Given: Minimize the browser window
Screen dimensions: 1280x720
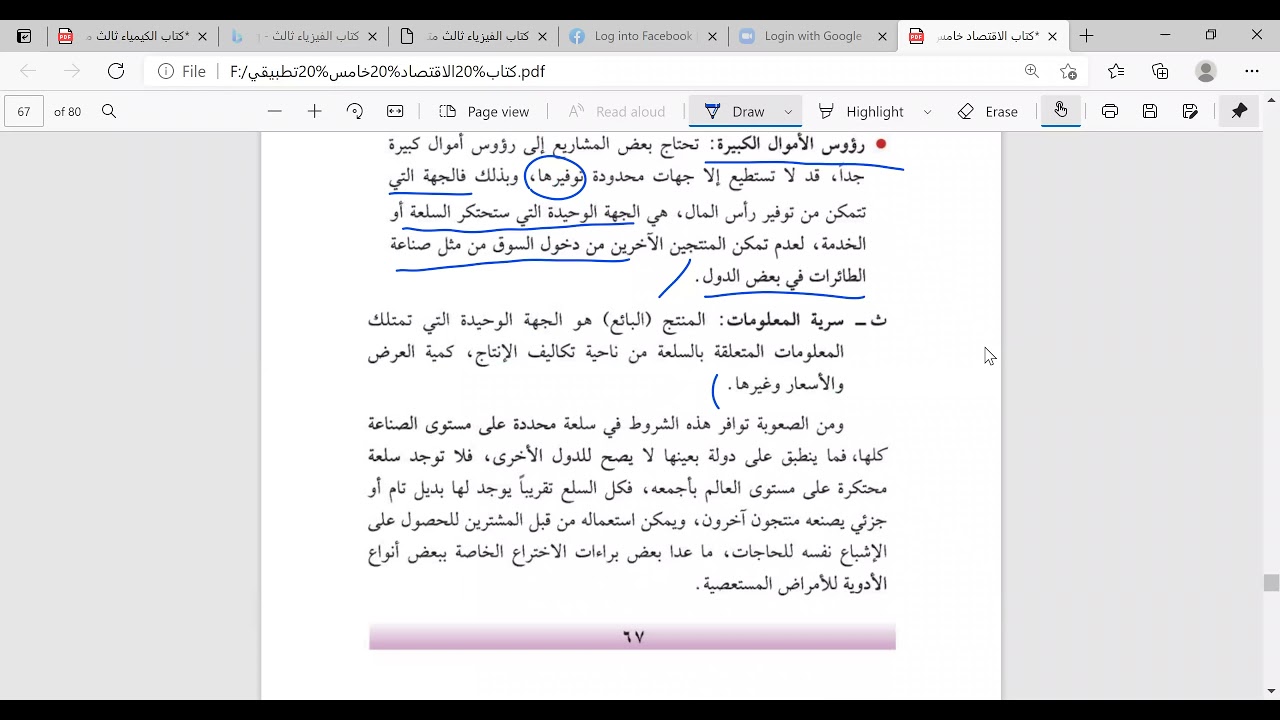Looking at the screenshot, I should (1165, 35).
